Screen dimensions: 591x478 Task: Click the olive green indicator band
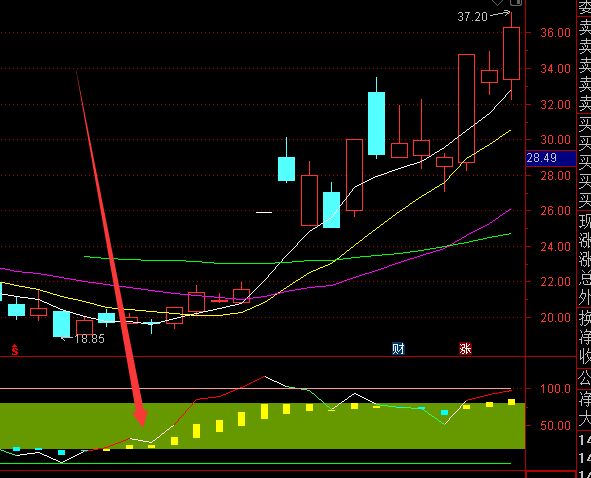tap(262, 426)
